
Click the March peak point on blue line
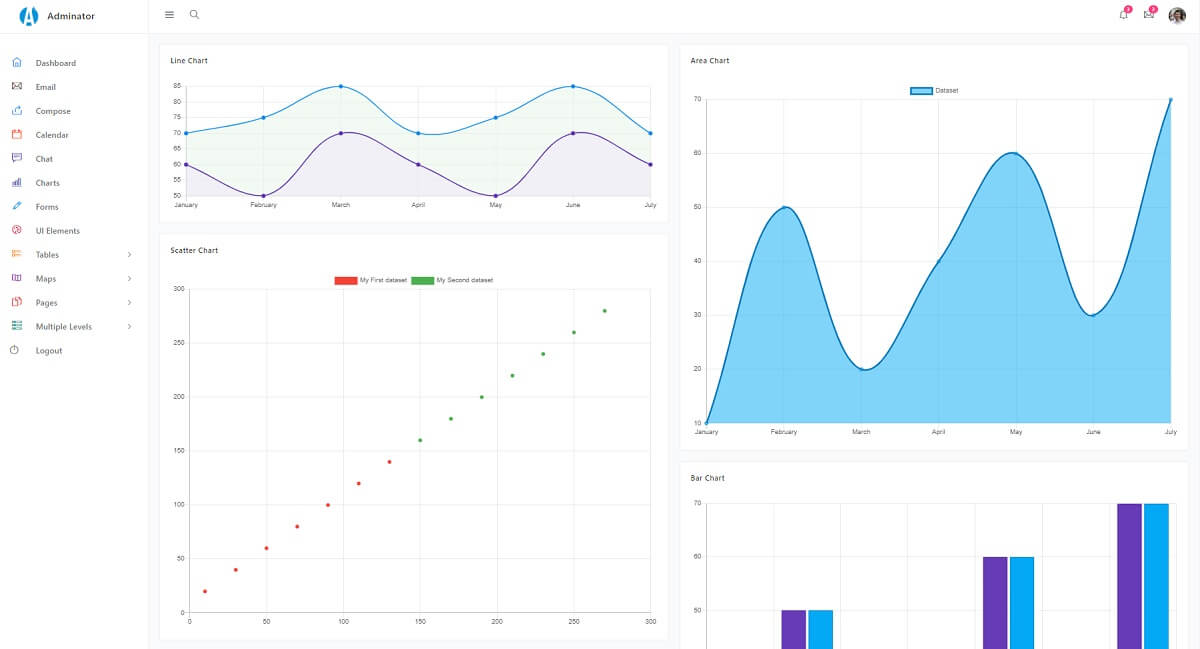(x=341, y=86)
